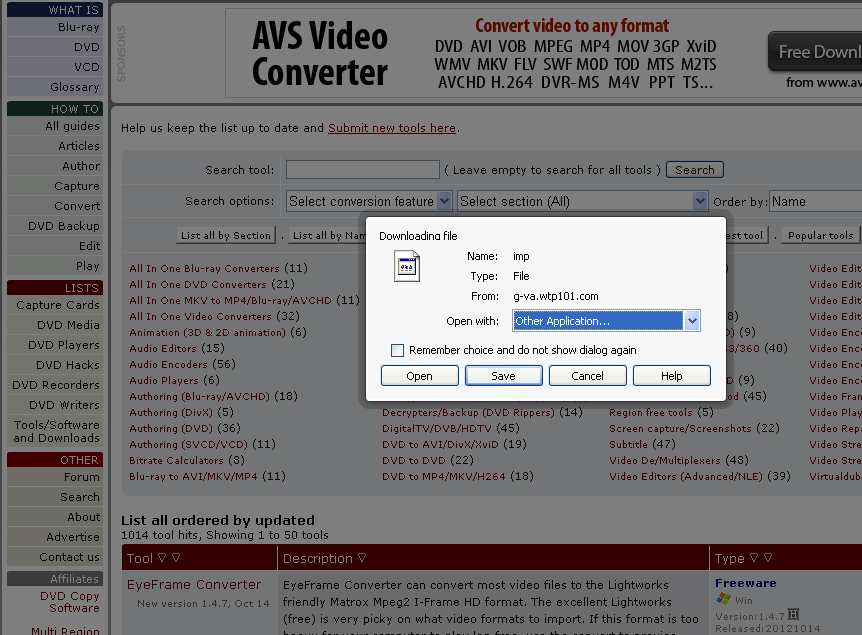Open the EyeFrame Converter tool page
The height and width of the screenshot is (635, 862).
click(194, 584)
